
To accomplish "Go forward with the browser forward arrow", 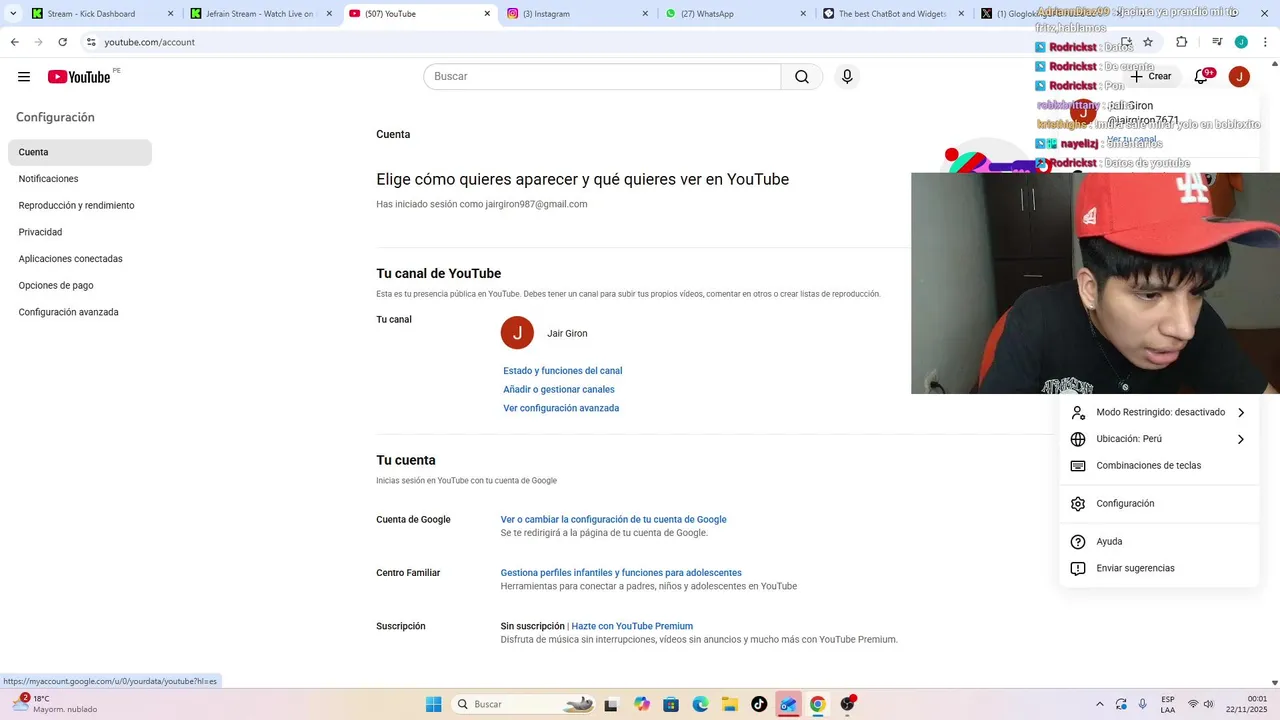I will [x=38, y=42].
